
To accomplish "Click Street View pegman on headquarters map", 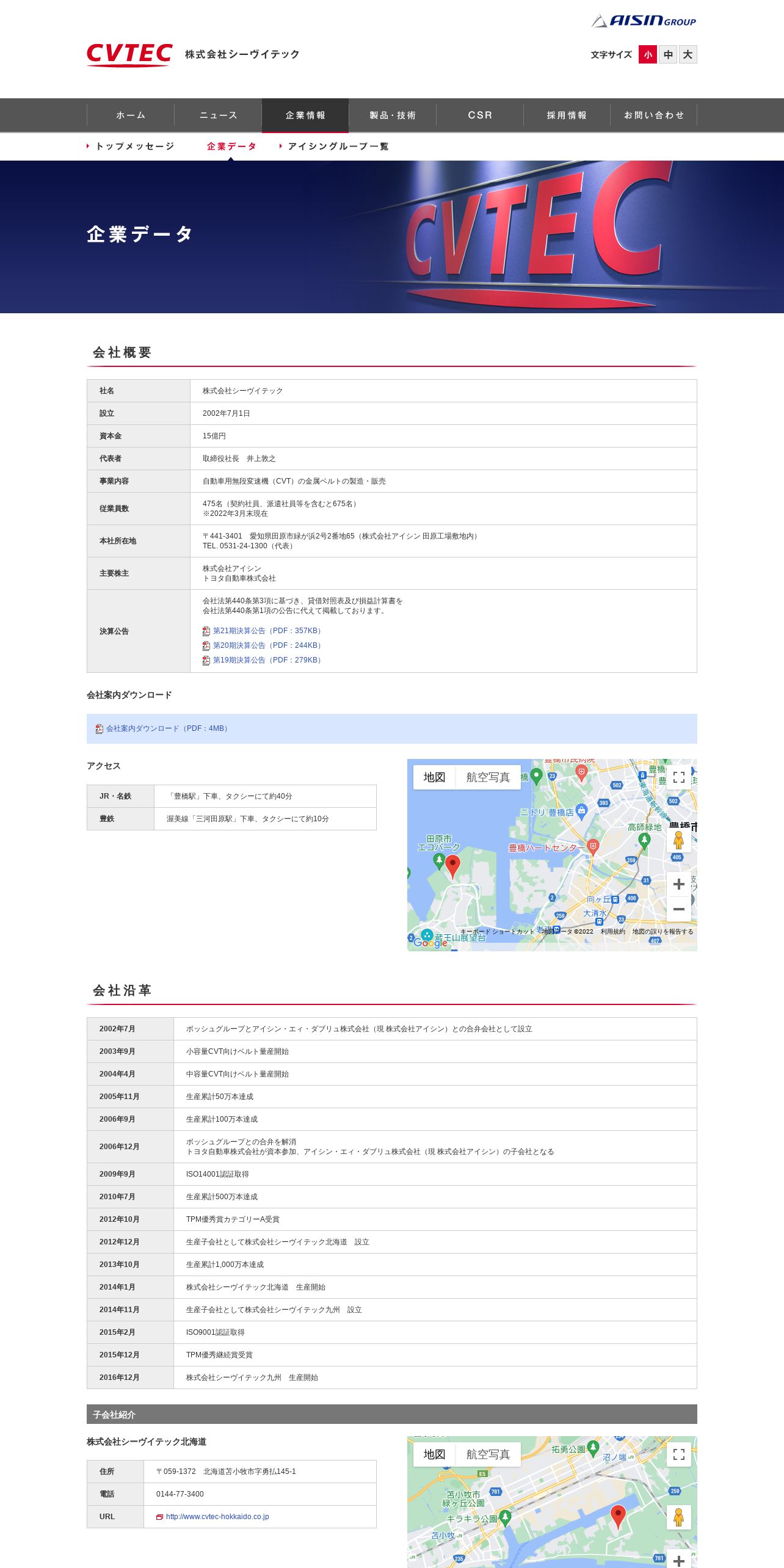I will point(679,840).
